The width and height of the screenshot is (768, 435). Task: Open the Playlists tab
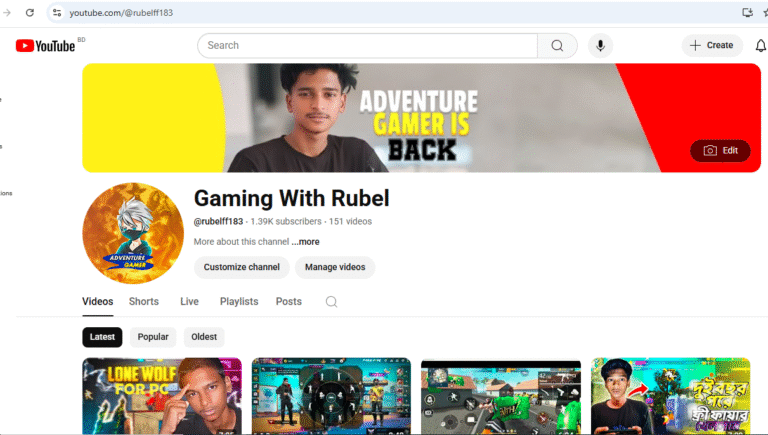pos(239,302)
